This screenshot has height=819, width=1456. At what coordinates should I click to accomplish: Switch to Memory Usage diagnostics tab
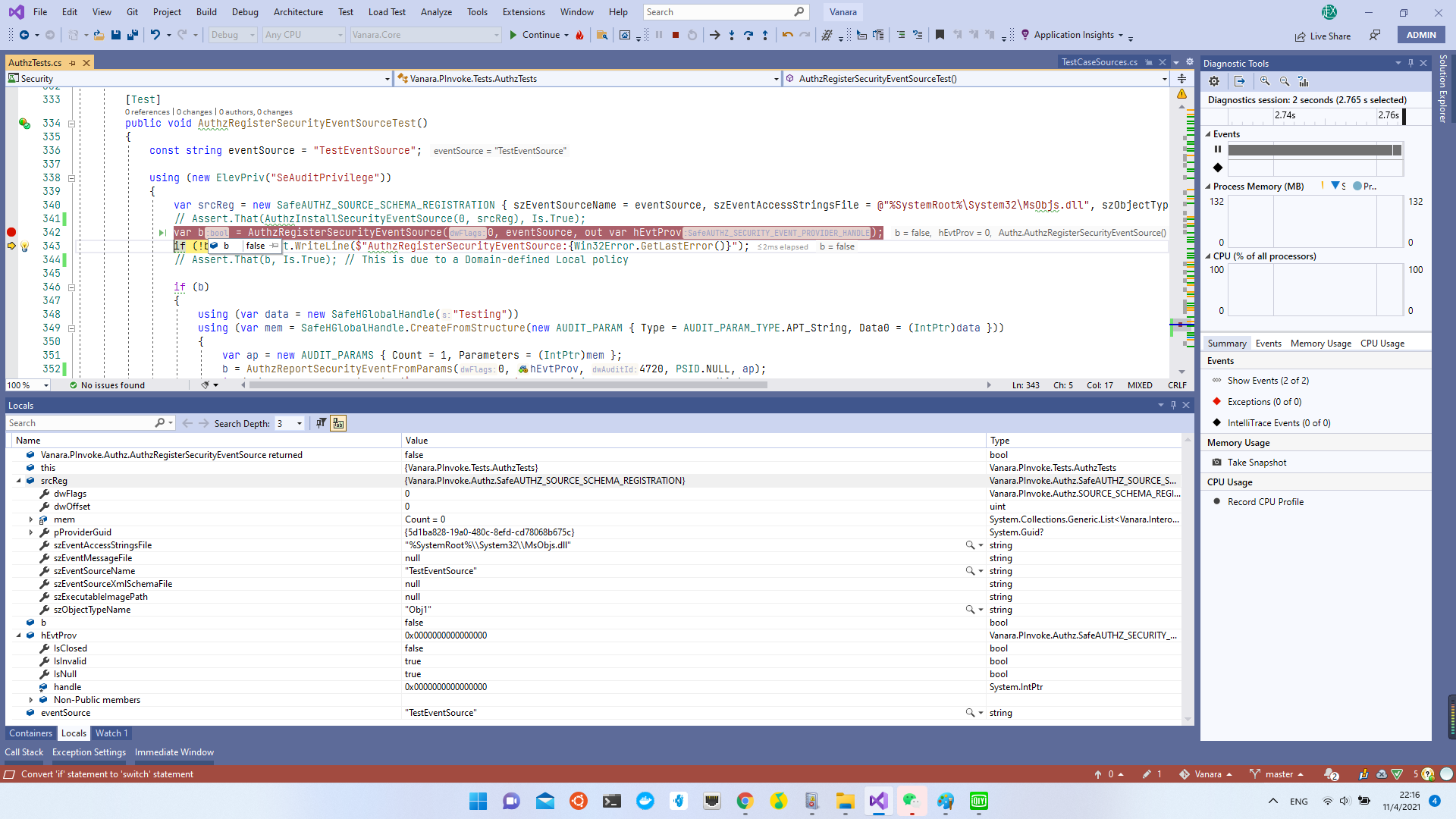point(1320,344)
